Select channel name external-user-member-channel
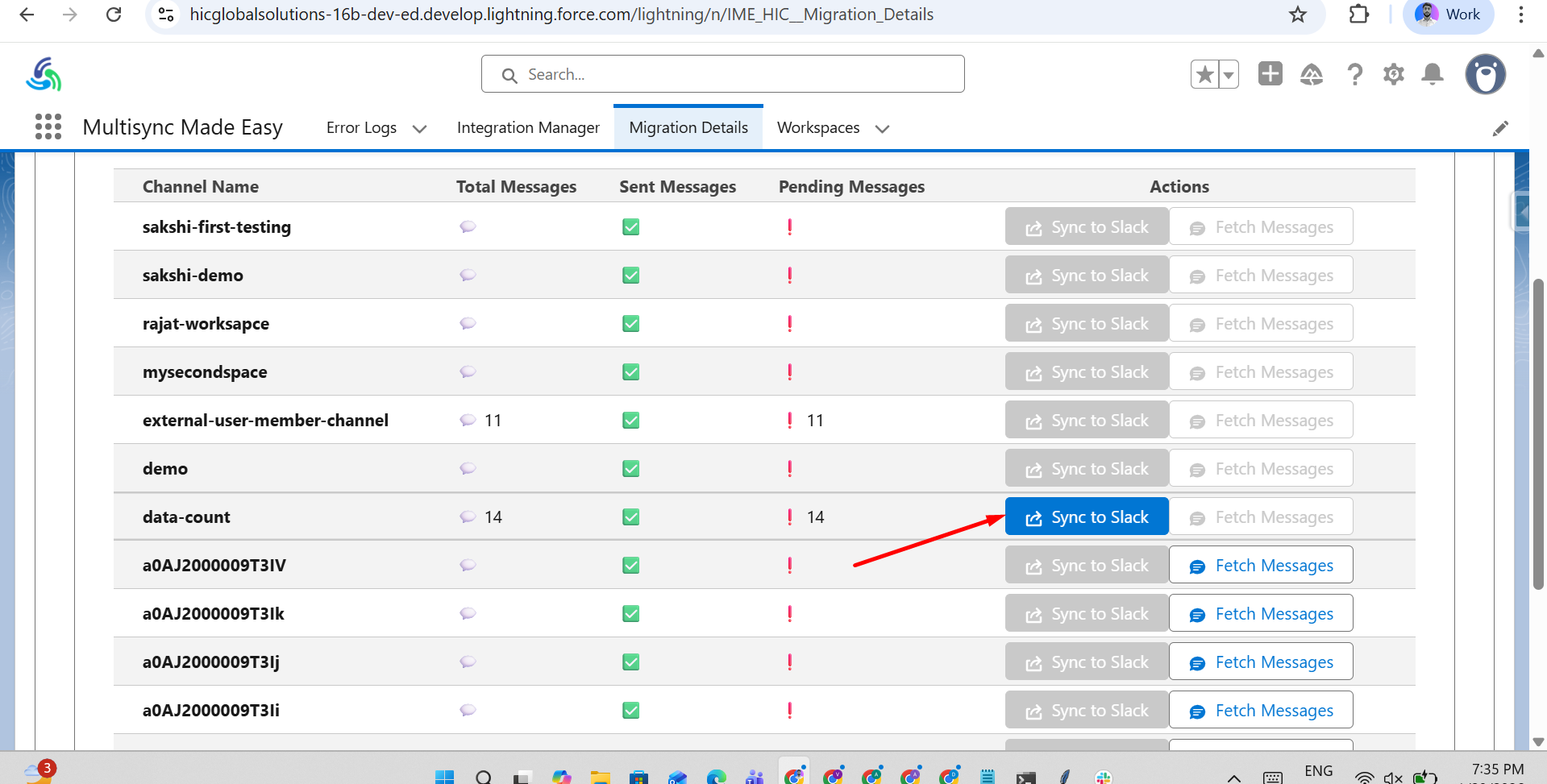The width and height of the screenshot is (1547, 784). (x=265, y=420)
